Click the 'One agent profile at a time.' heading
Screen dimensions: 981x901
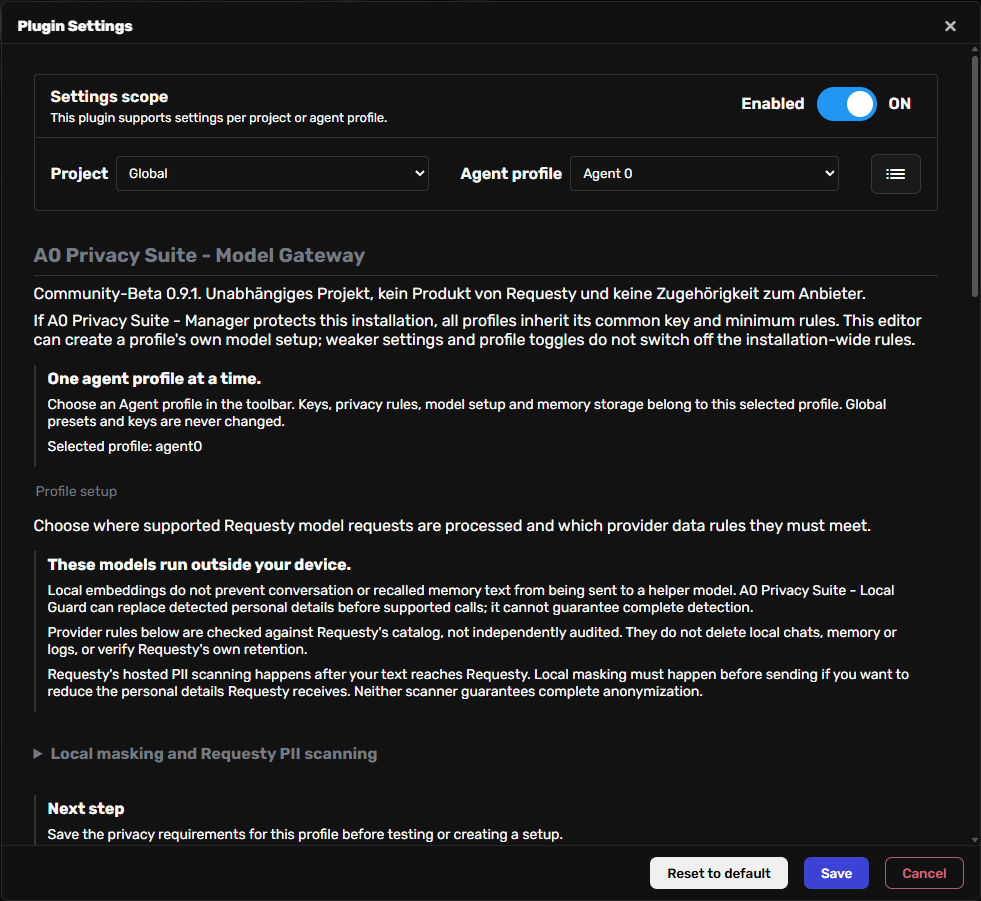click(154, 379)
